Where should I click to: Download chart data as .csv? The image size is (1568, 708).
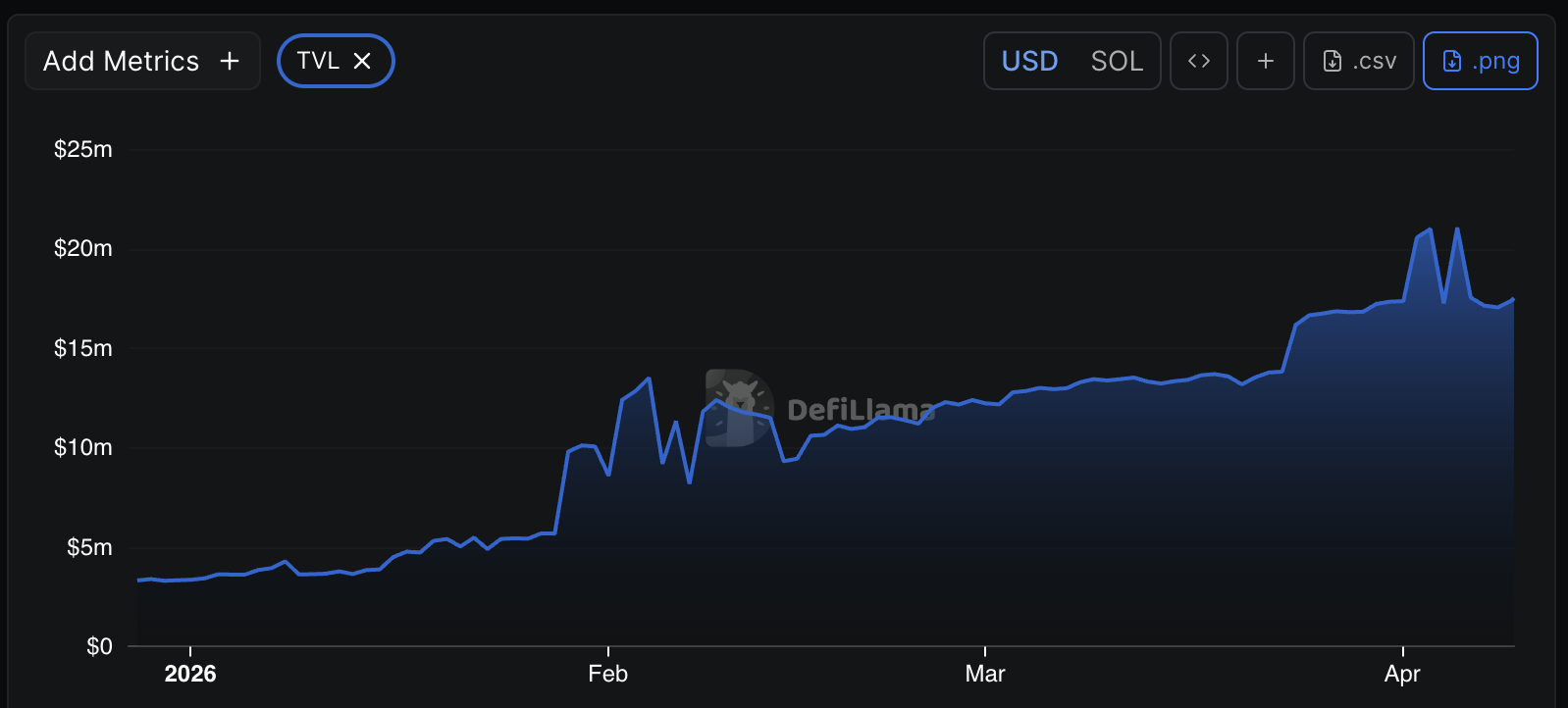[x=1359, y=61]
